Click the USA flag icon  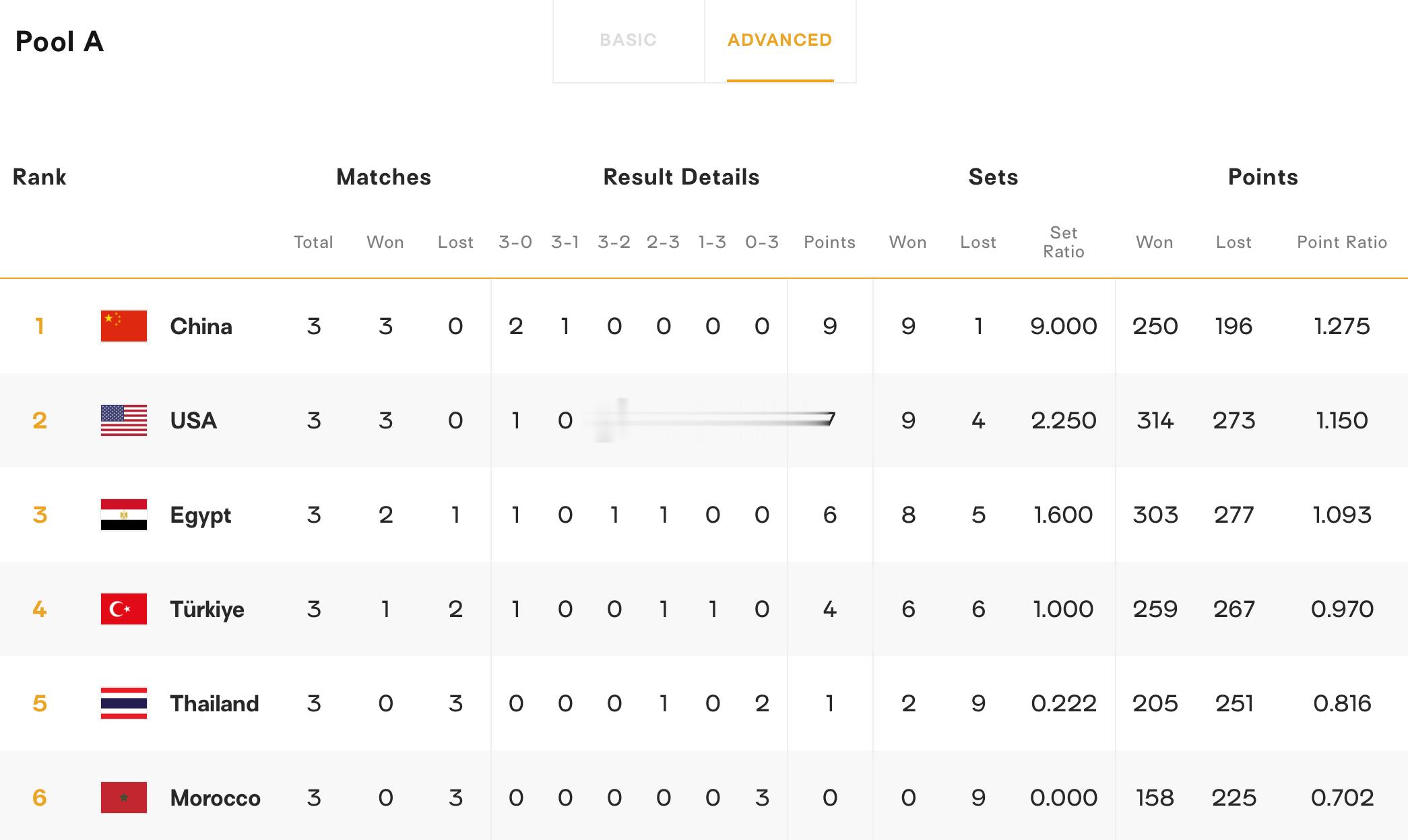point(124,420)
